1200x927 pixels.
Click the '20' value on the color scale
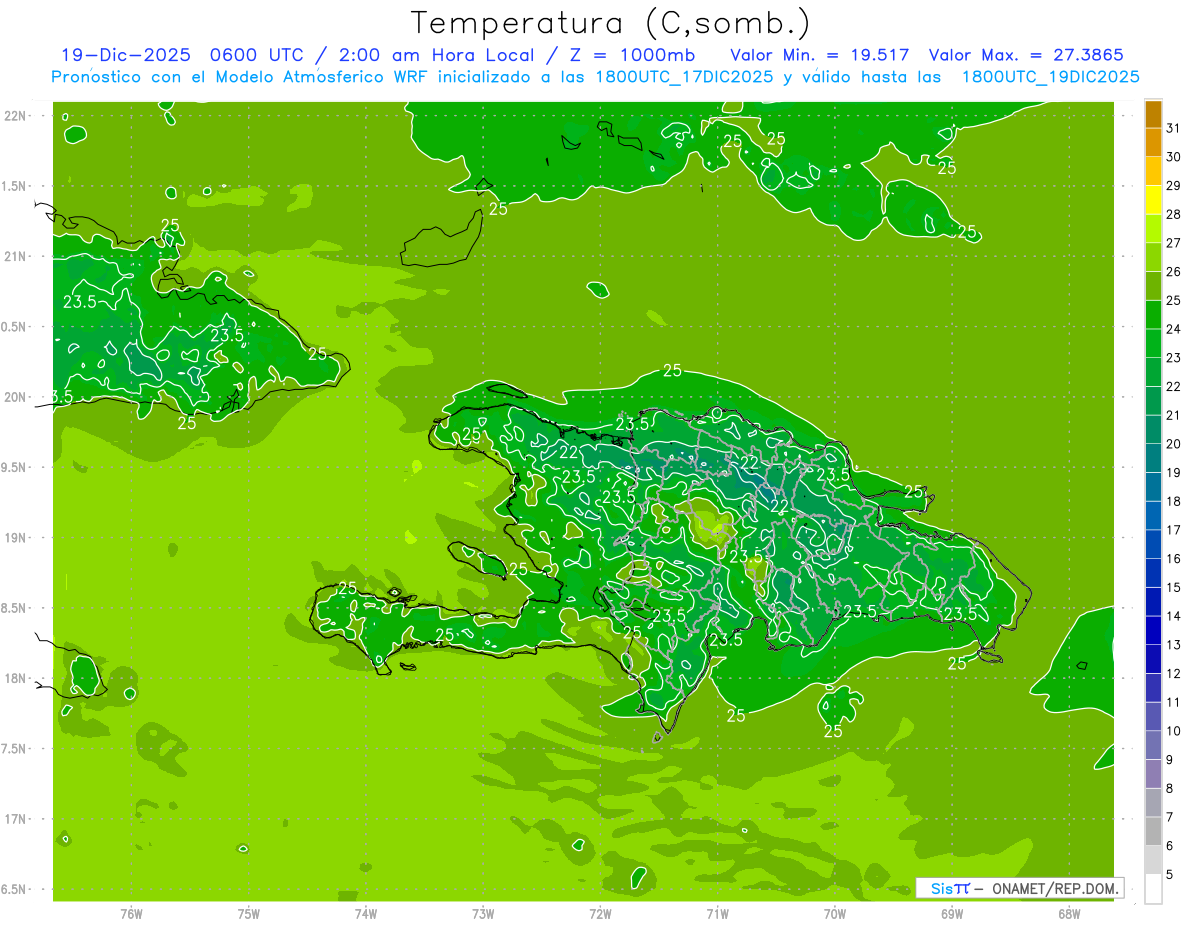pos(1174,444)
